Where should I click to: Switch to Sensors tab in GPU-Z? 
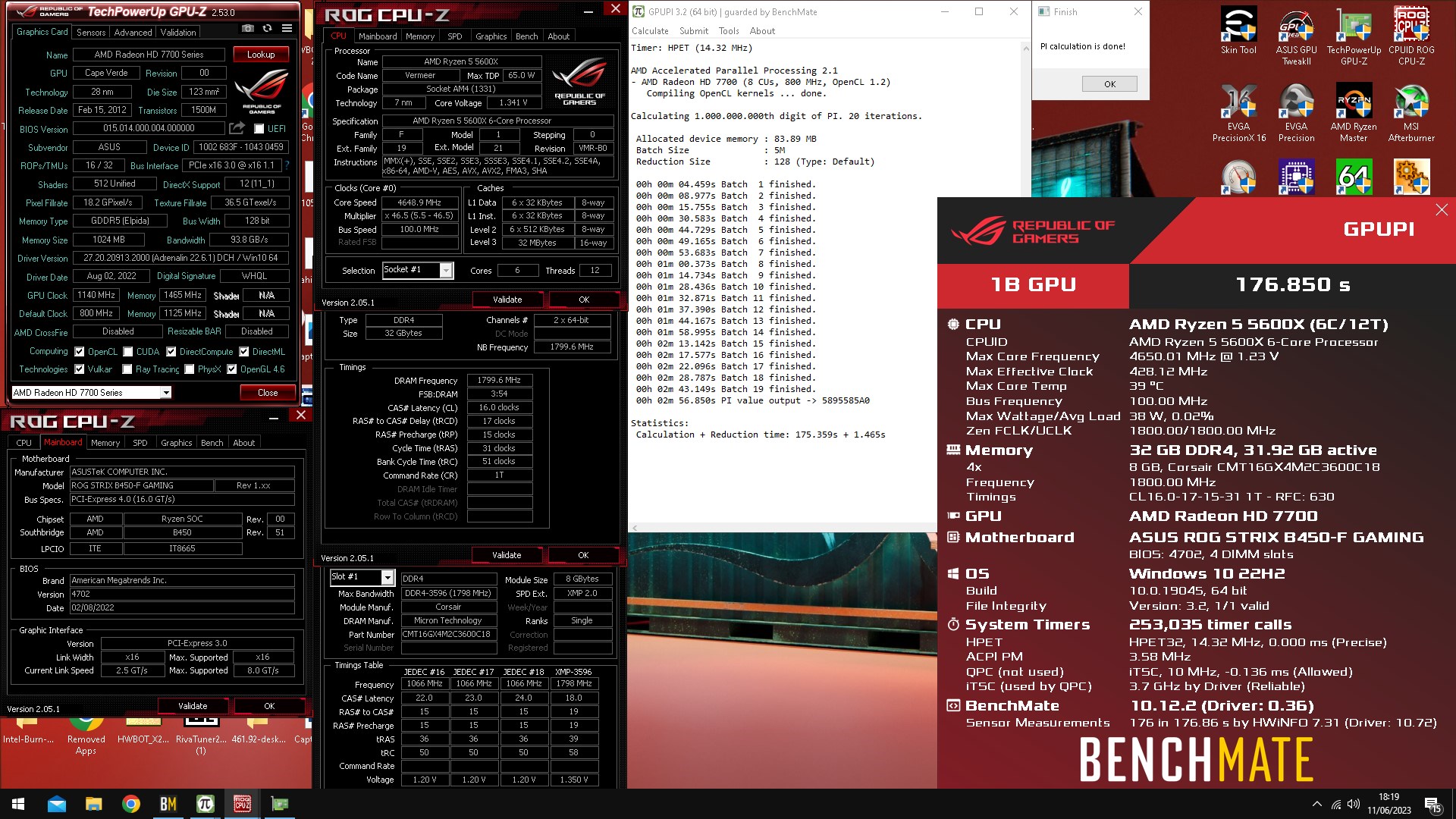pyautogui.click(x=91, y=33)
